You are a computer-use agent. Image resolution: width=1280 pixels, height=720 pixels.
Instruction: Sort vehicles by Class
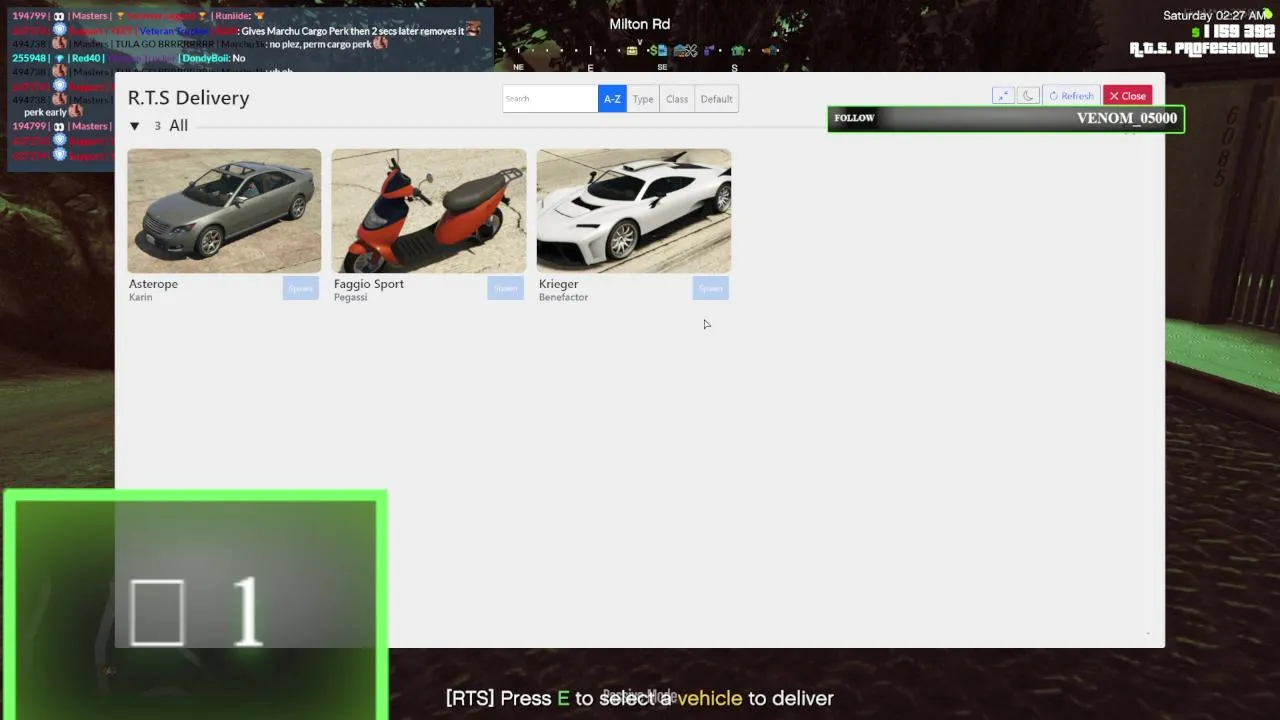point(677,99)
